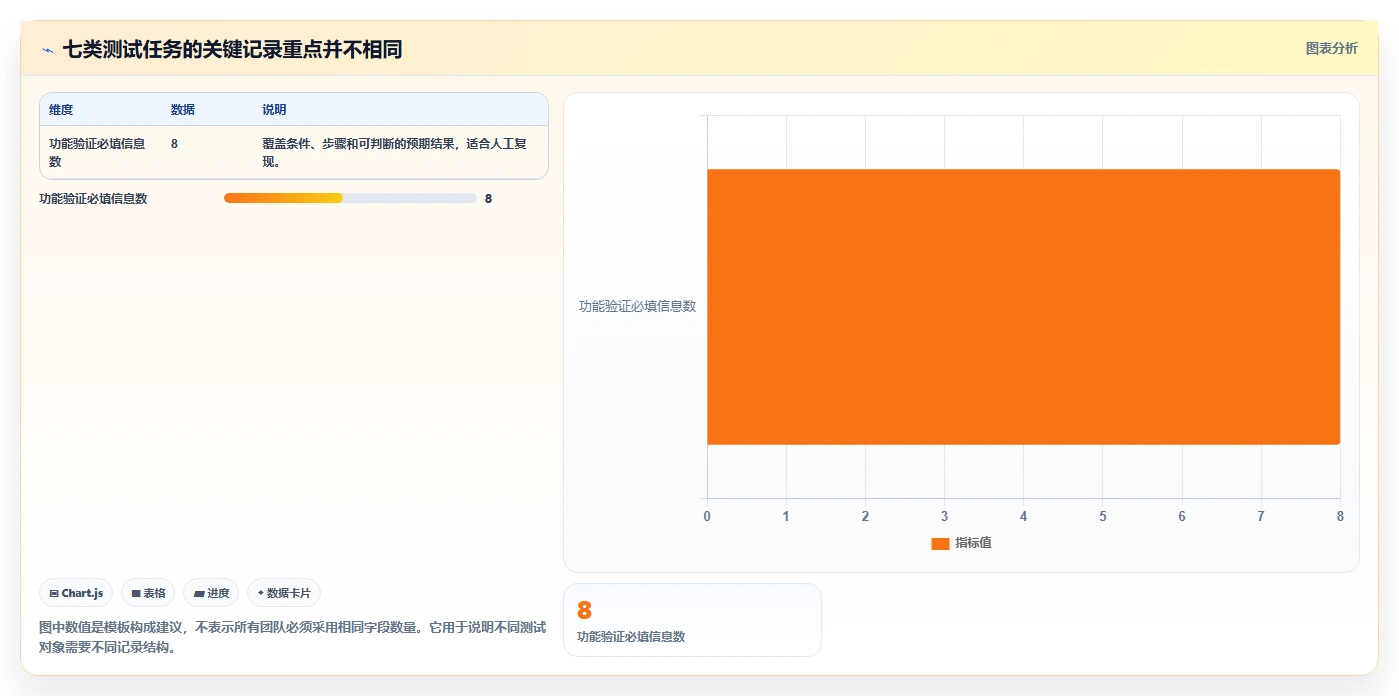Click the 数据卡片 chip's diamond icon

pyautogui.click(x=261, y=593)
